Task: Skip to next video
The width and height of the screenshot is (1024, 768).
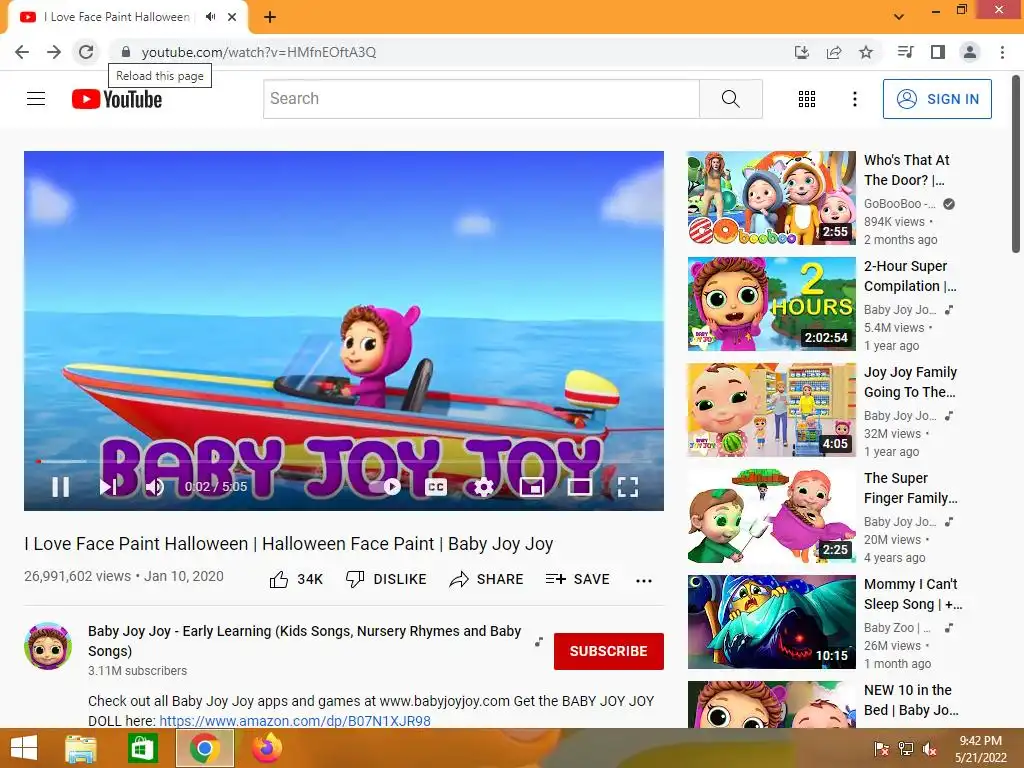Action: (x=108, y=487)
